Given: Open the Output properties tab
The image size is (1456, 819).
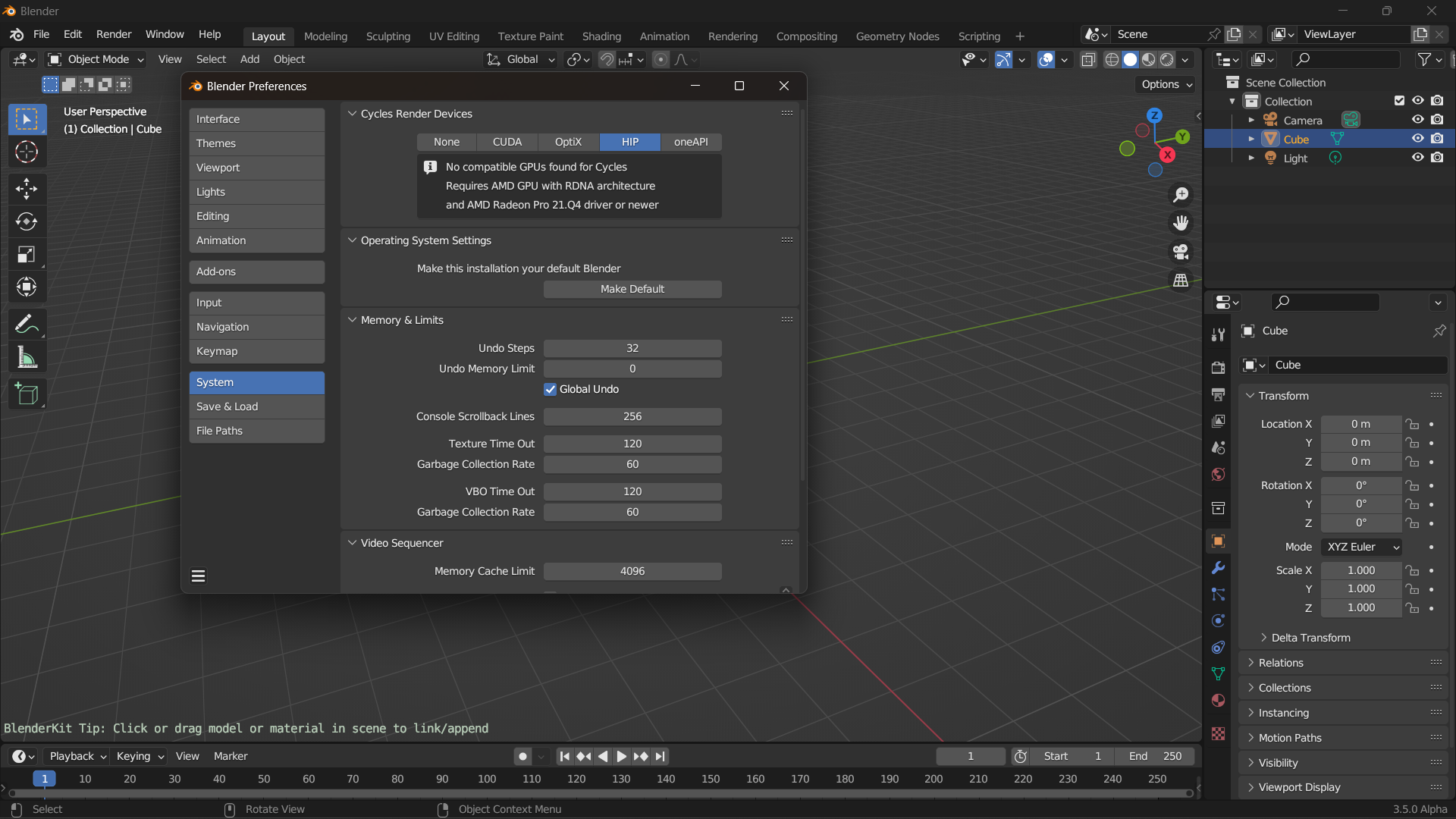Looking at the screenshot, I should coord(1218,394).
